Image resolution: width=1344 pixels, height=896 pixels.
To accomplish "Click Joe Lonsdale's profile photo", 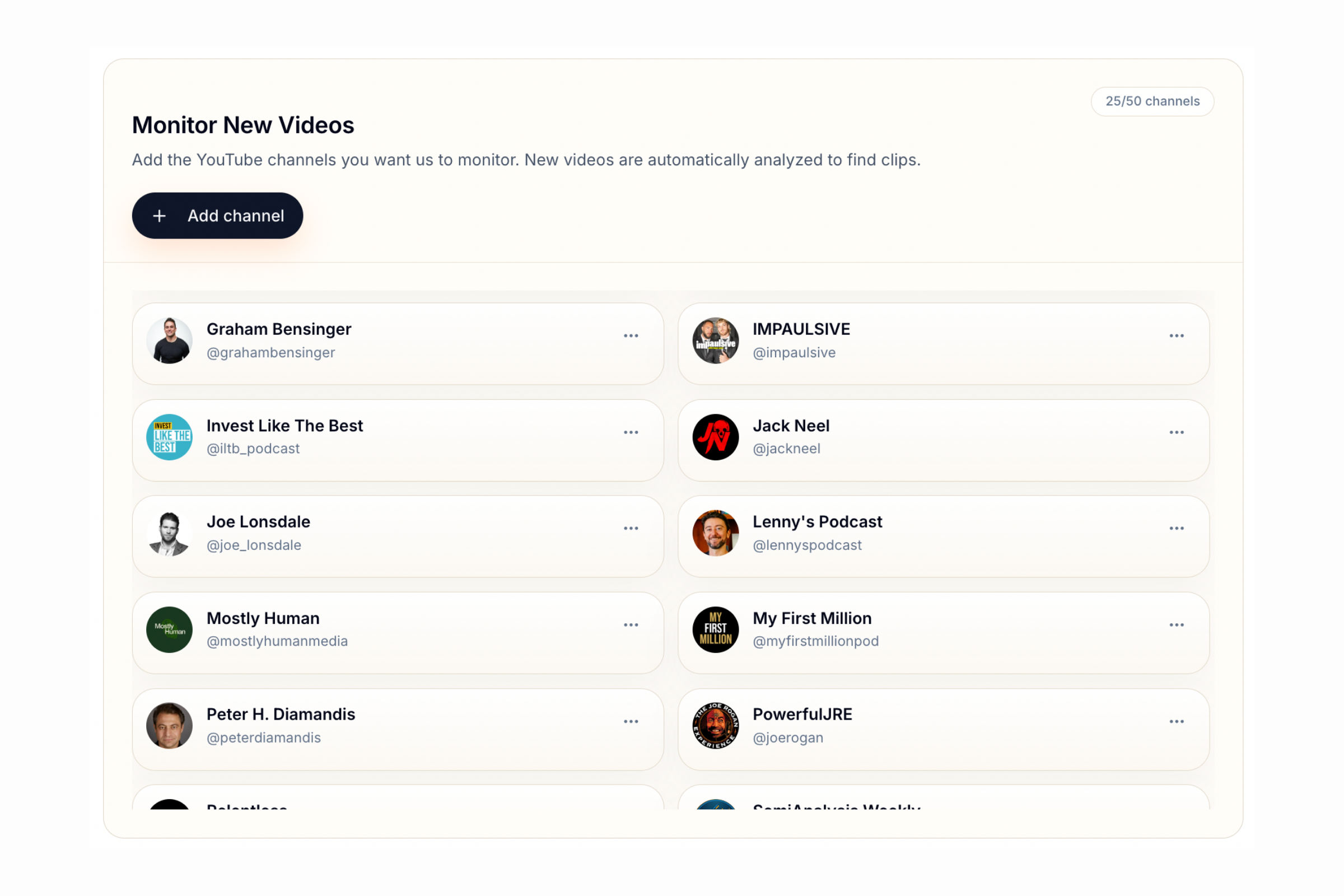I will click(169, 533).
